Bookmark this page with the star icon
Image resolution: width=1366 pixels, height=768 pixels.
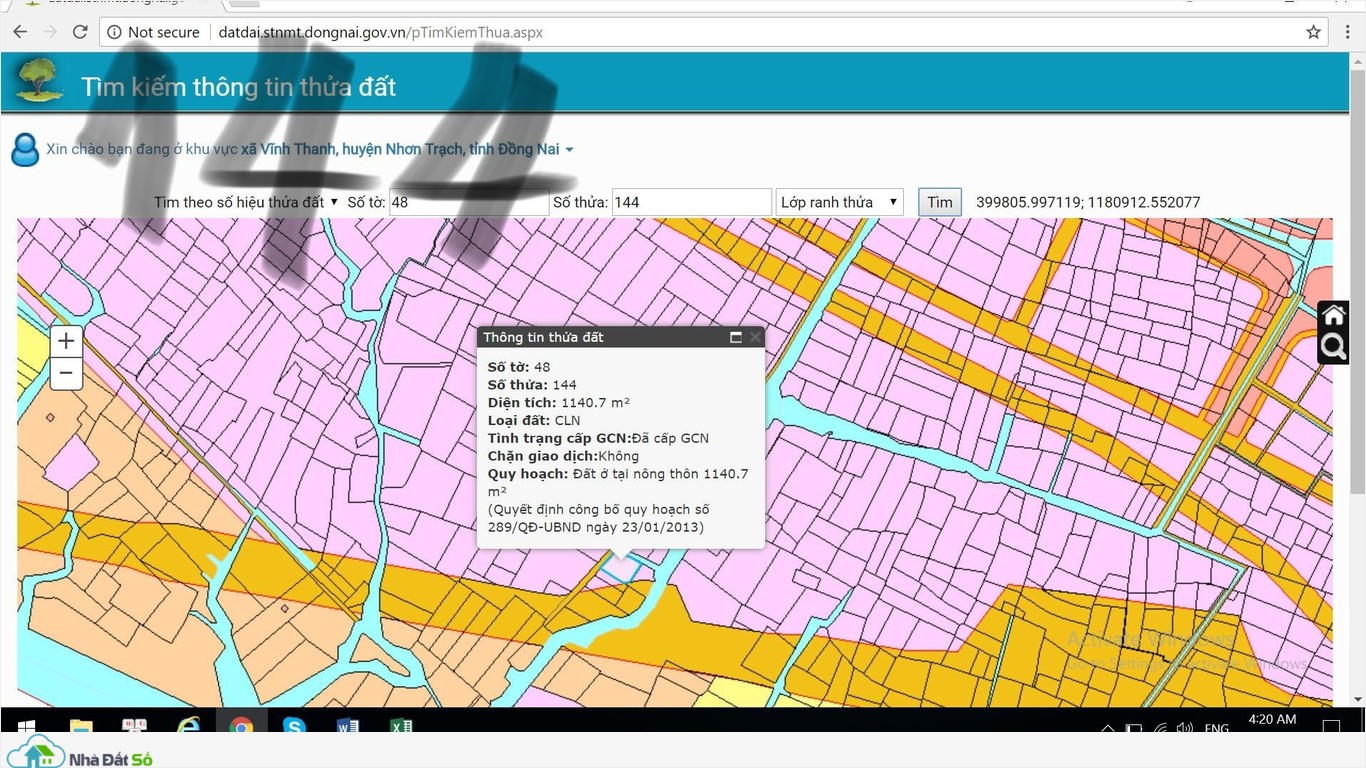1313,32
